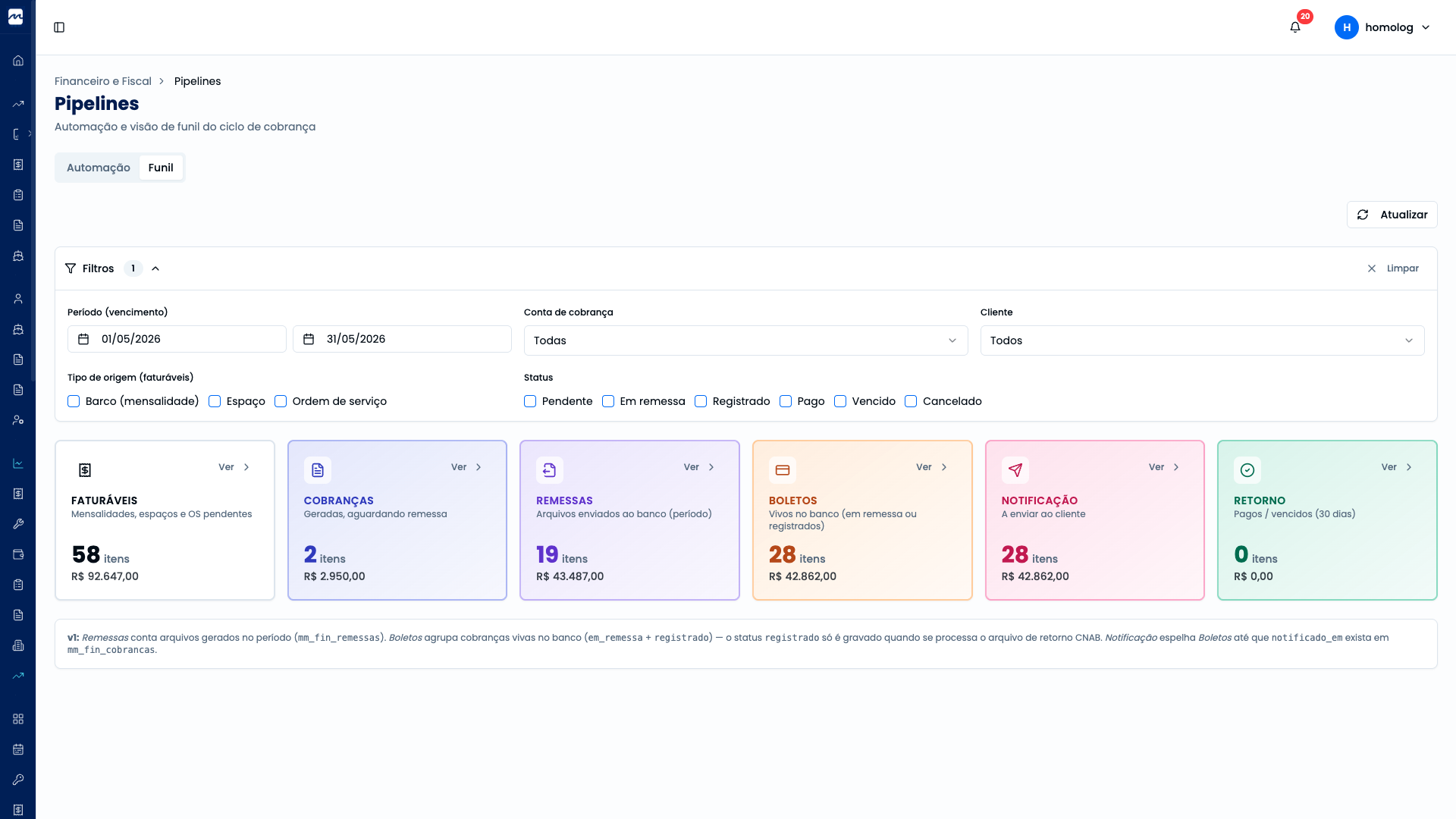
Task: Click the Faturáveis card dollar icon
Action: coord(85,470)
